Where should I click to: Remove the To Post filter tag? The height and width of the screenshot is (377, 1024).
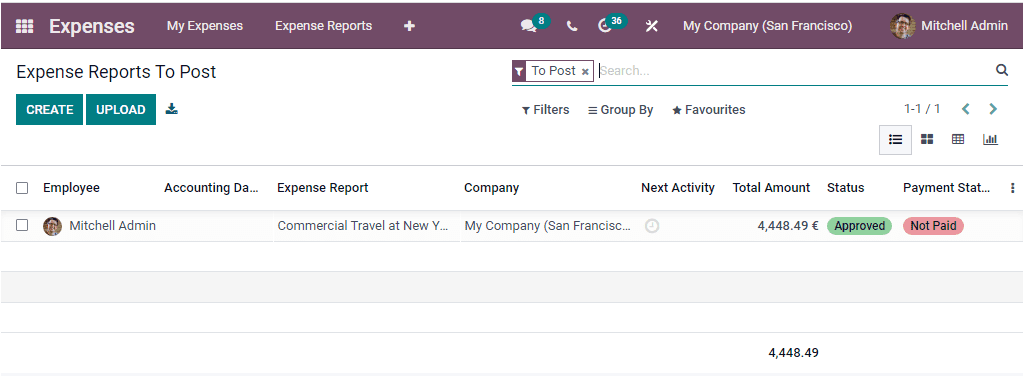(x=585, y=71)
